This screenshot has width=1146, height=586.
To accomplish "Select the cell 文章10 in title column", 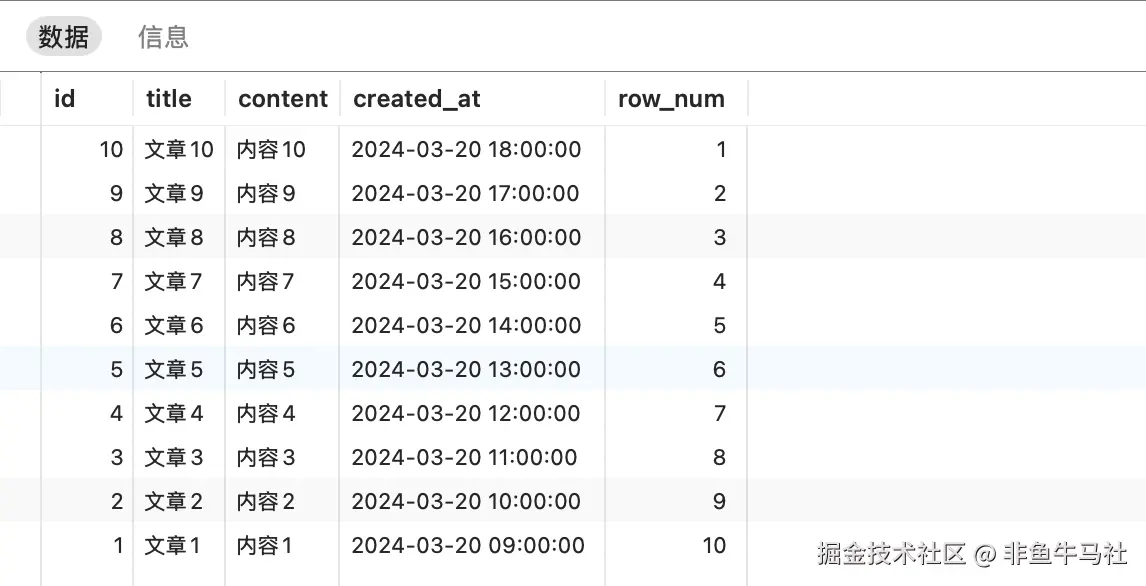I will [179, 150].
